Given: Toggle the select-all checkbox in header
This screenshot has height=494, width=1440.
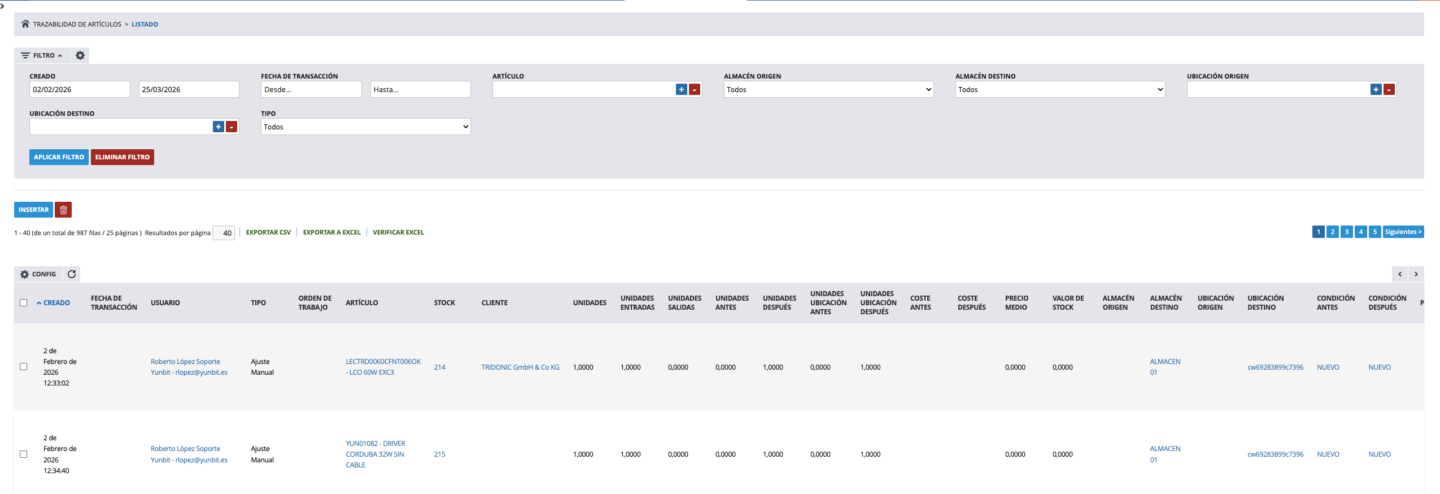Looking at the screenshot, I should [23, 303].
